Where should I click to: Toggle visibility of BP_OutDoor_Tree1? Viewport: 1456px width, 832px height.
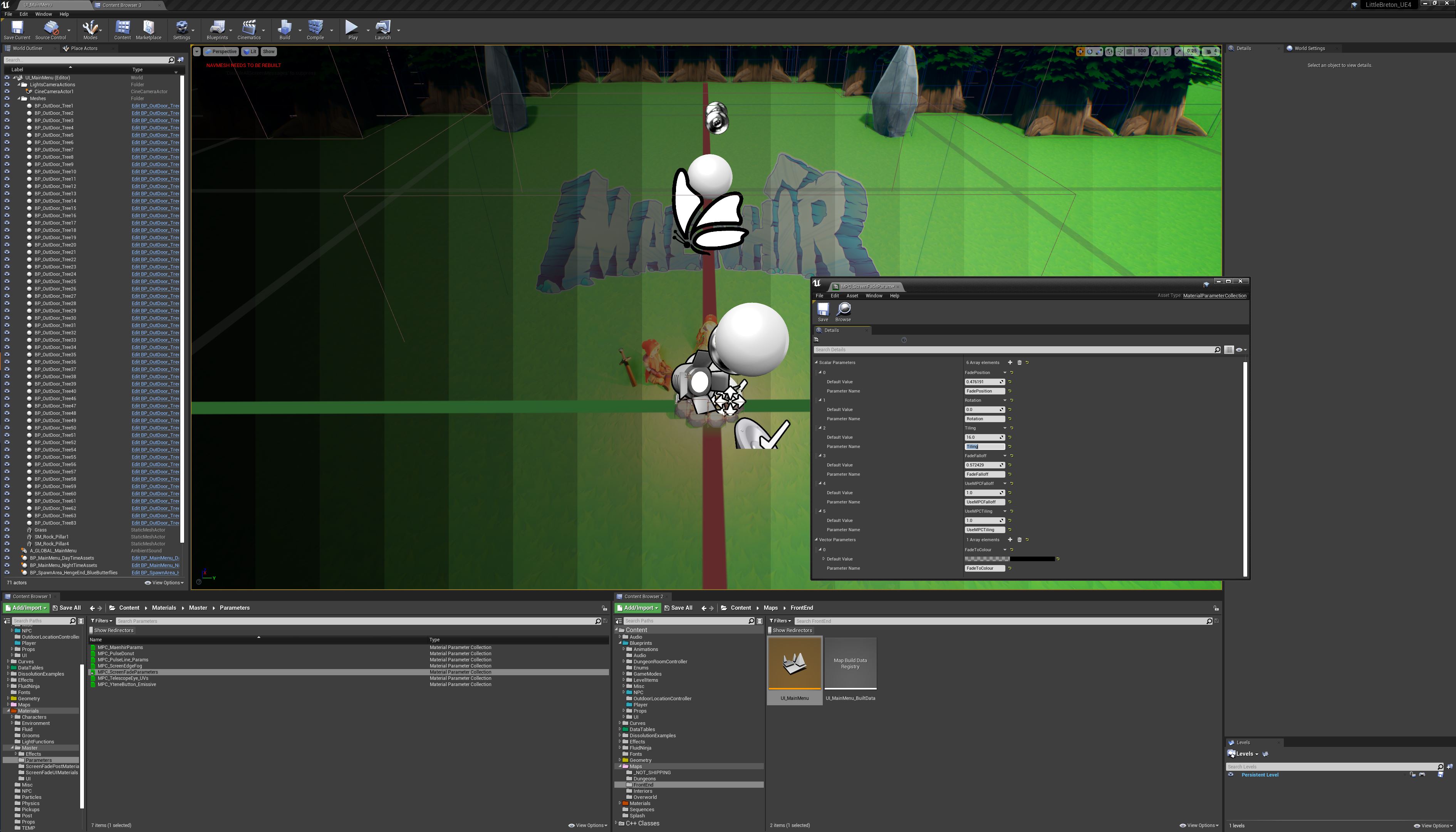7,106
